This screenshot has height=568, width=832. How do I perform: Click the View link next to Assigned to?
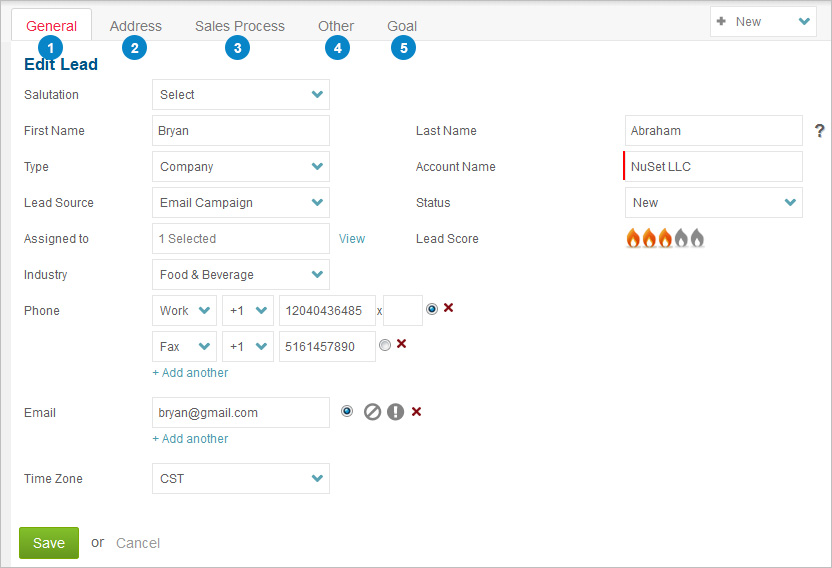[352, 238]
